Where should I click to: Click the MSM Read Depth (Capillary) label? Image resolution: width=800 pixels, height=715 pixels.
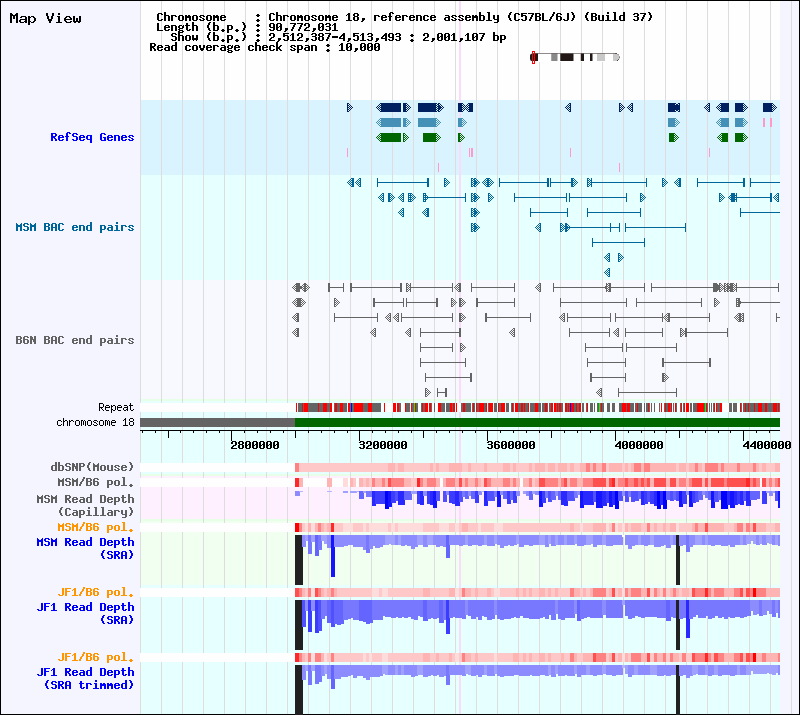(x=85, y=505)
